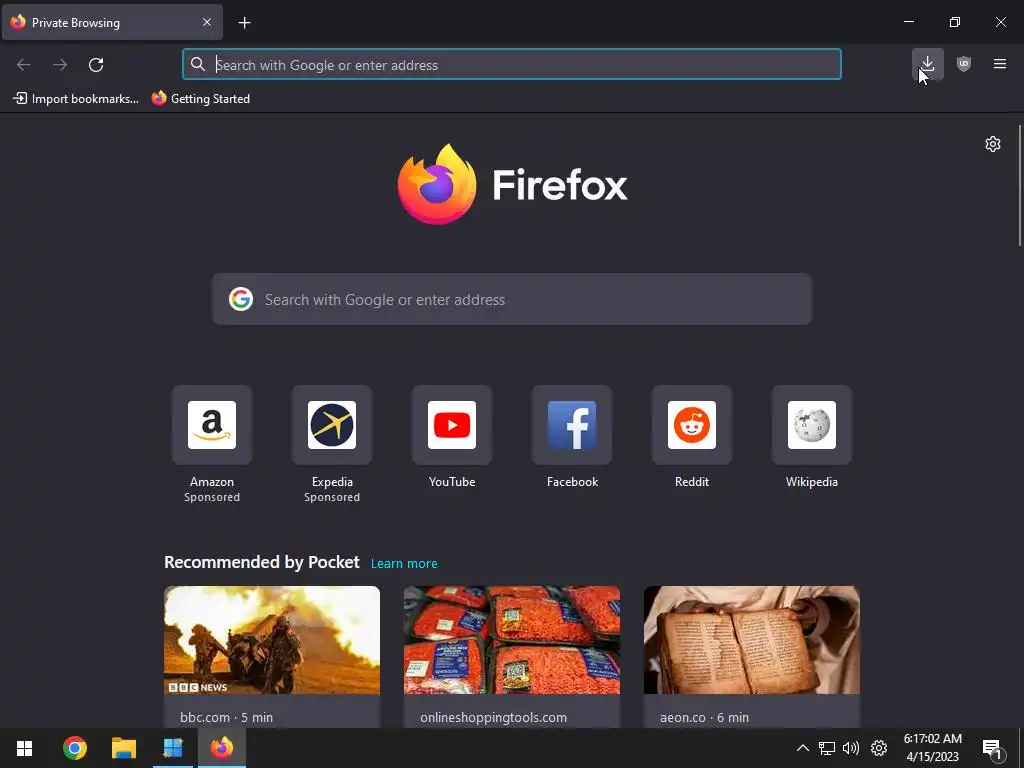Open a new tab with plus button

point(244,23)
